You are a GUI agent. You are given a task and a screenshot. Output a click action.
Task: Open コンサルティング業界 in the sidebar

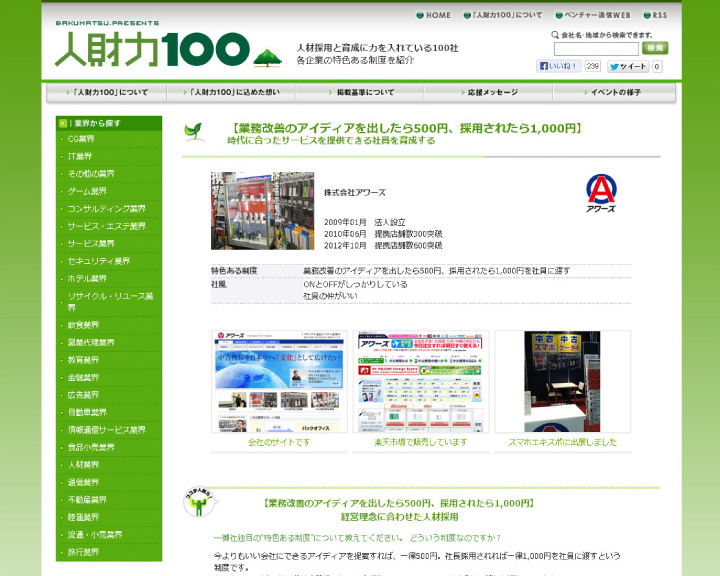[x=107, y=209]
